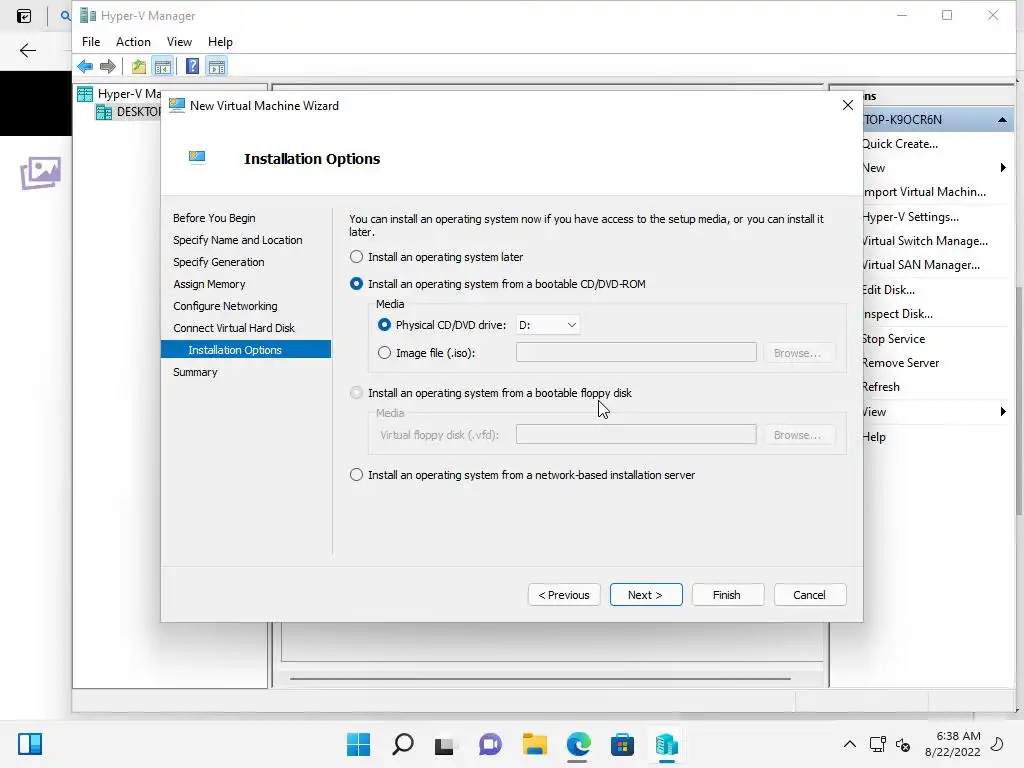Screen dimensions: 1024x768
Task: Click the Forward arrow toolbar icon in Hyper-V Manager
Action: point(108,66)
